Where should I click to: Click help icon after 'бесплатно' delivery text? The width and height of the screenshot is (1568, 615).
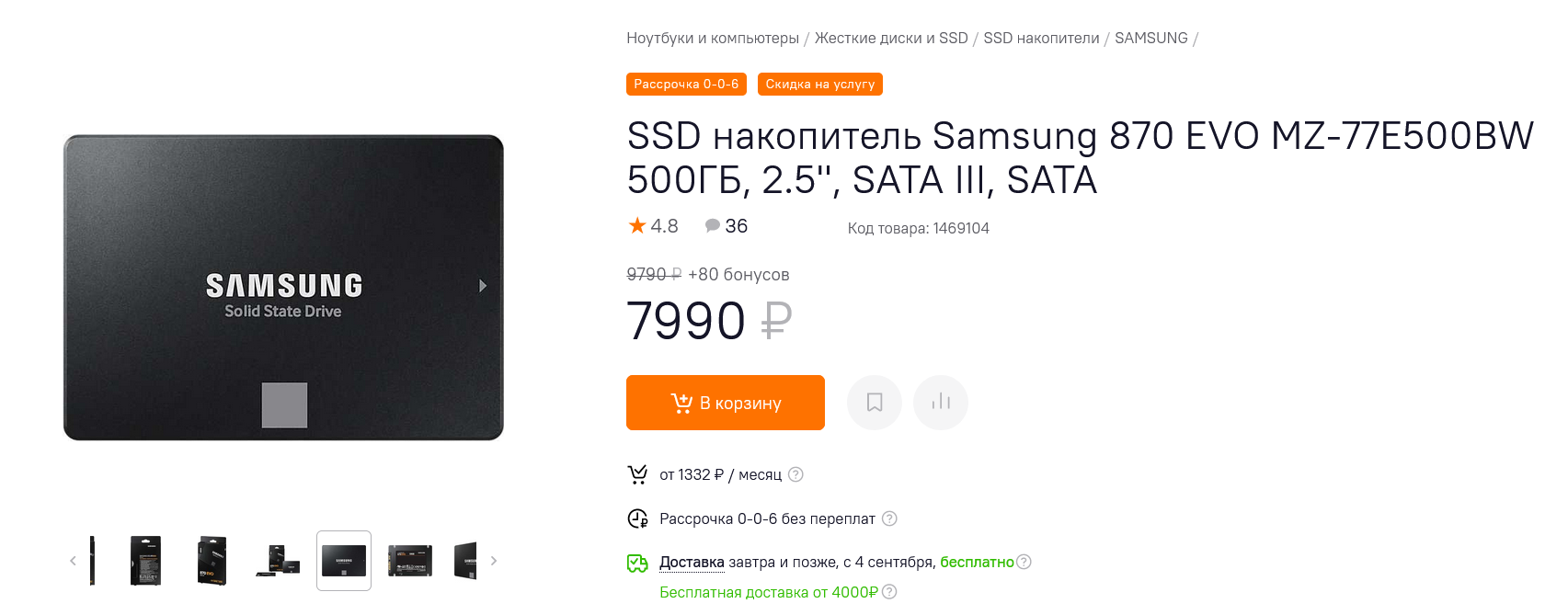[1024, 562]
